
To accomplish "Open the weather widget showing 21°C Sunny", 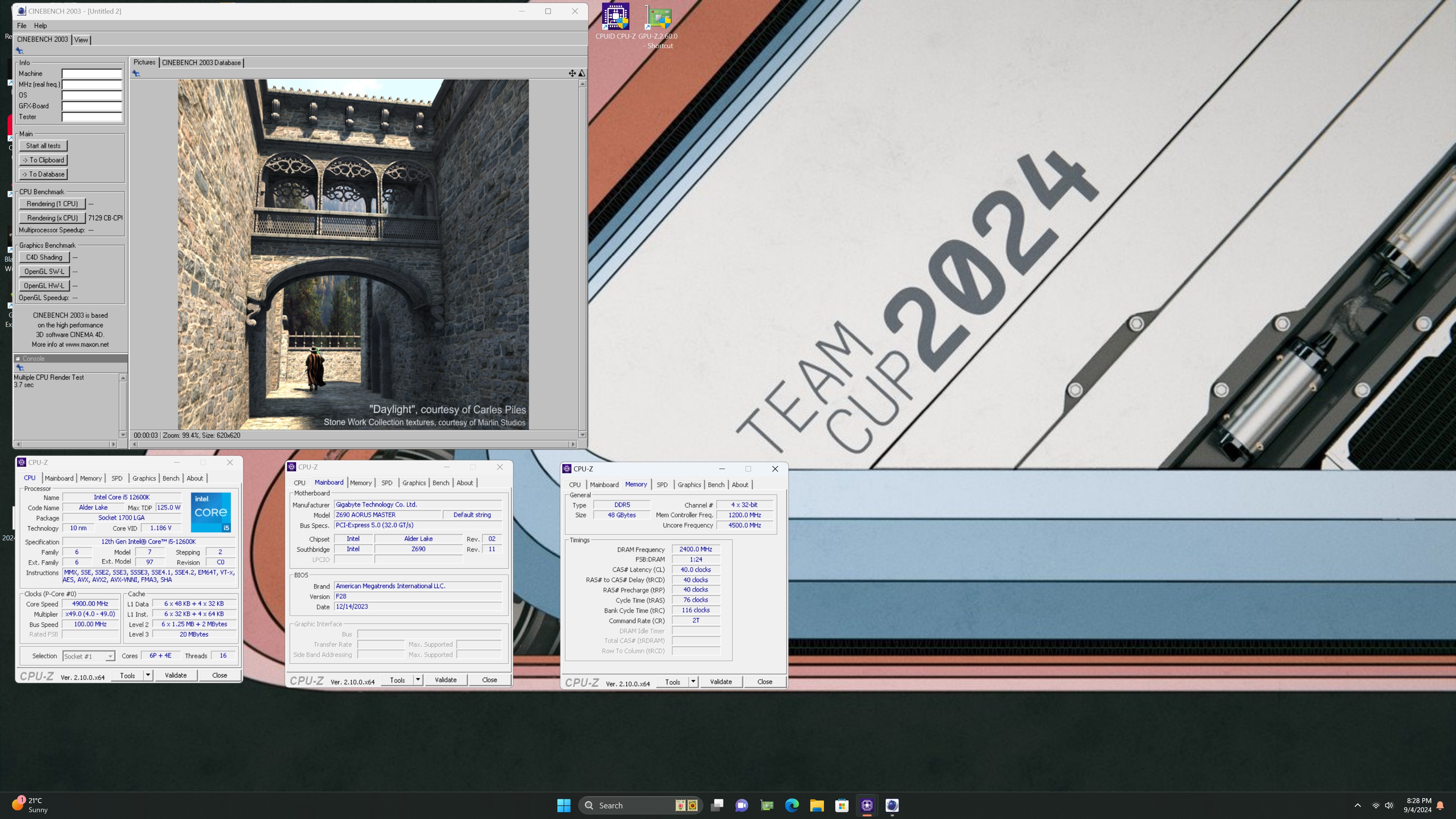I will point(30,805).
